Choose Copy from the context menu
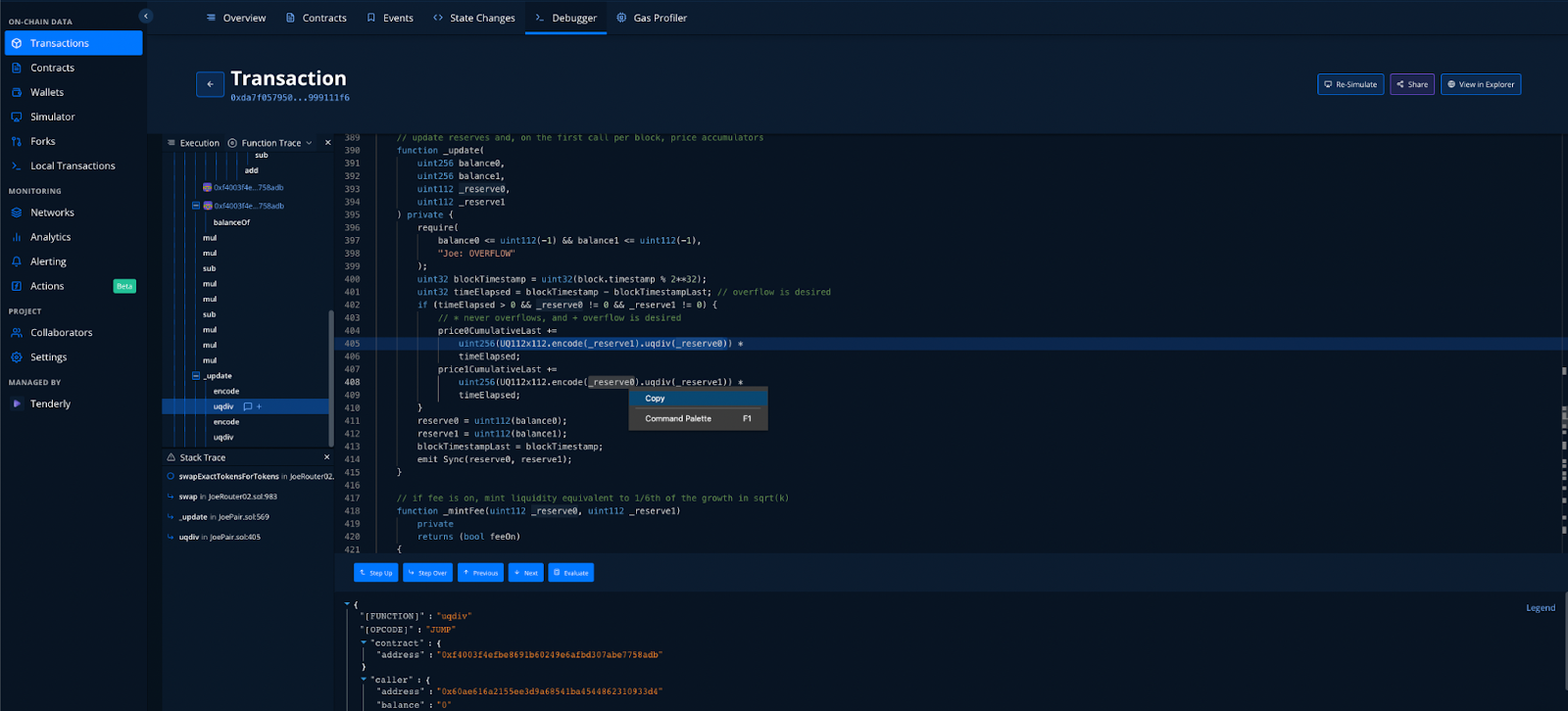Viewport: 1568px width, 711px height. coord(655,399)
